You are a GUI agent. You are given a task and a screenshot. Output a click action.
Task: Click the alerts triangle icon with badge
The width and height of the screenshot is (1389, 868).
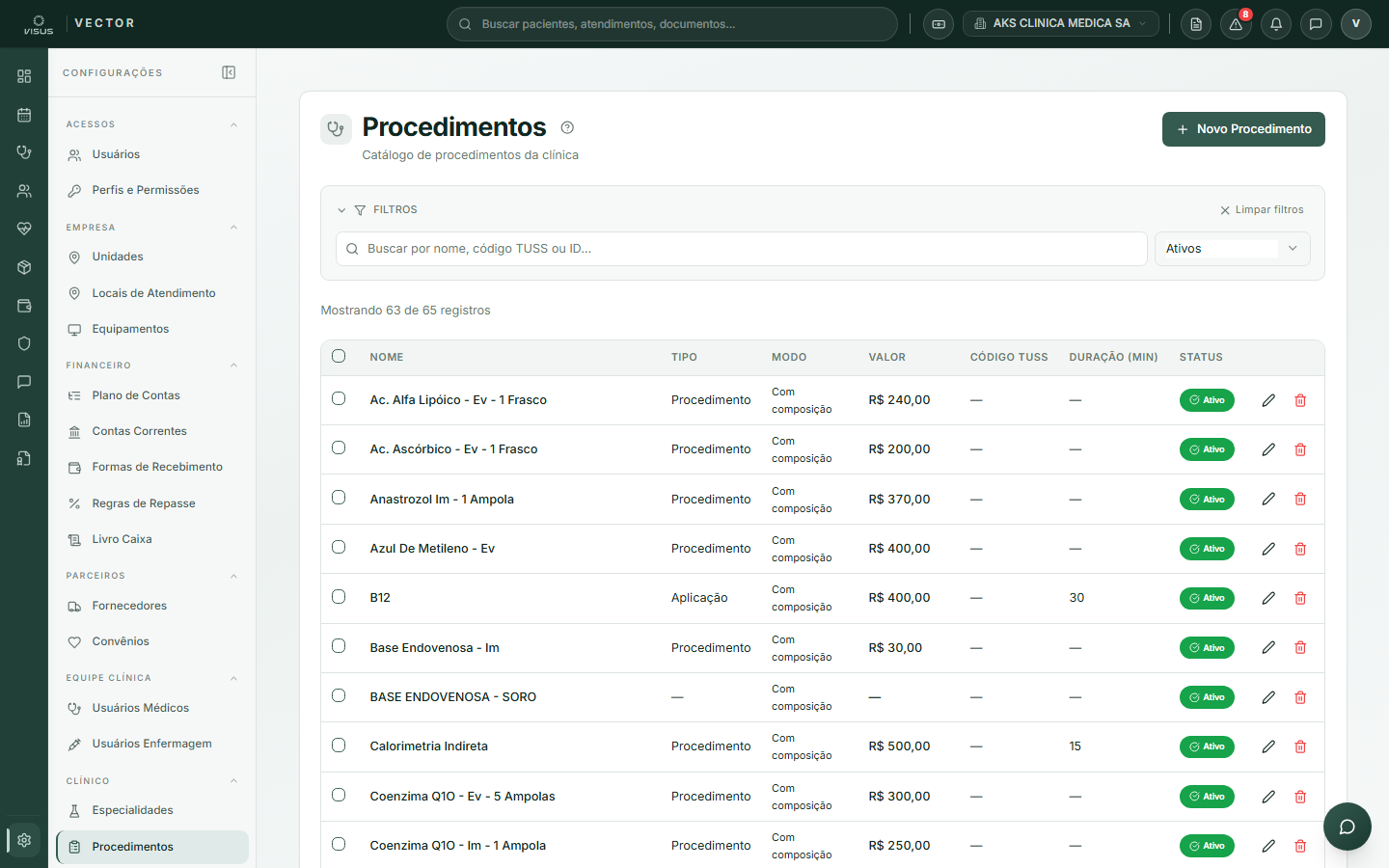coord(1236,24)
